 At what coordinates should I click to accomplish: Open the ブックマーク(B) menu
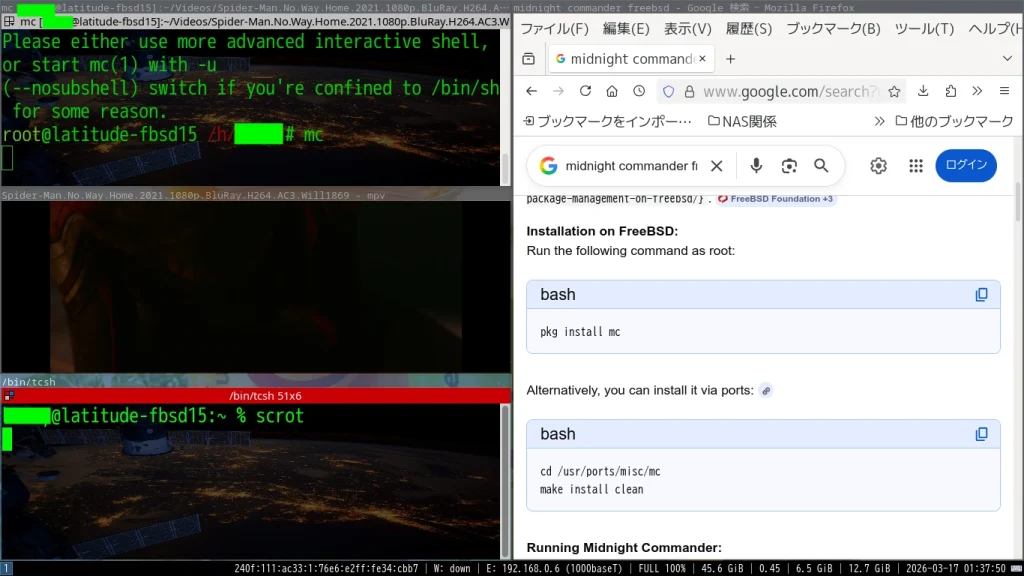click(832, 29)
